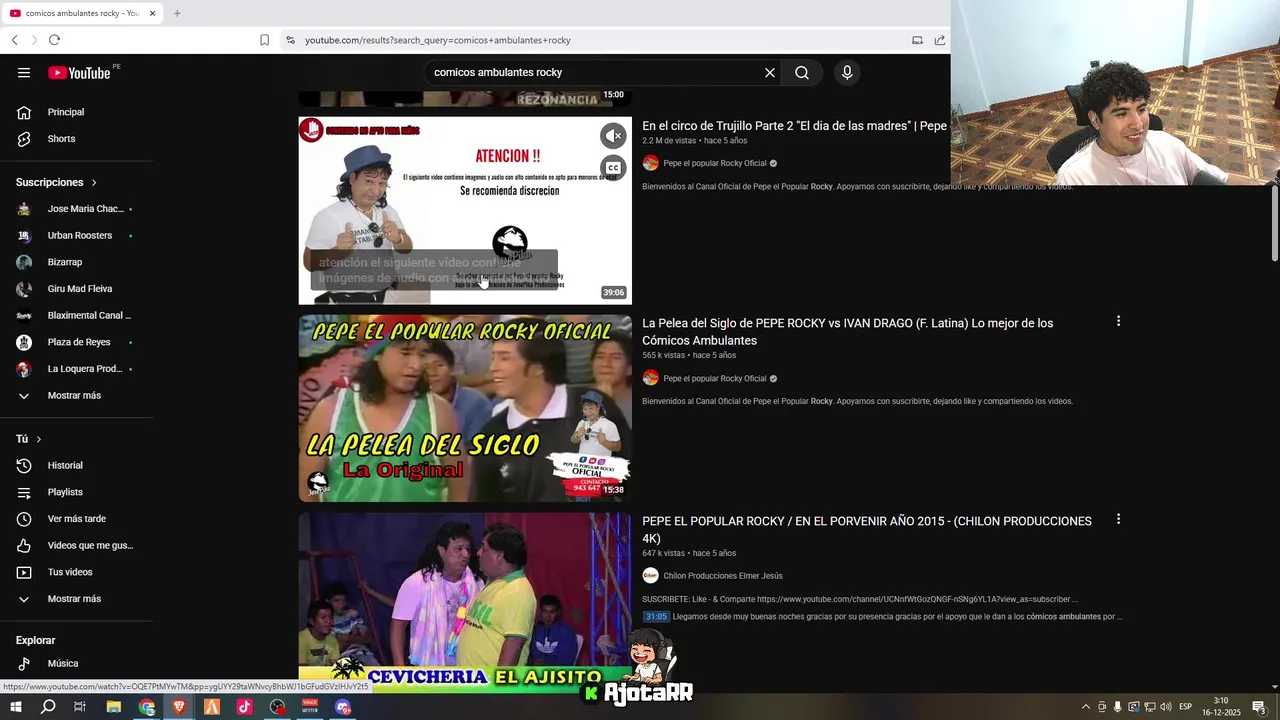Click the YouTube logo
Image resolution: width=1280 pixels, height=720 pixels.
point(79,73)
